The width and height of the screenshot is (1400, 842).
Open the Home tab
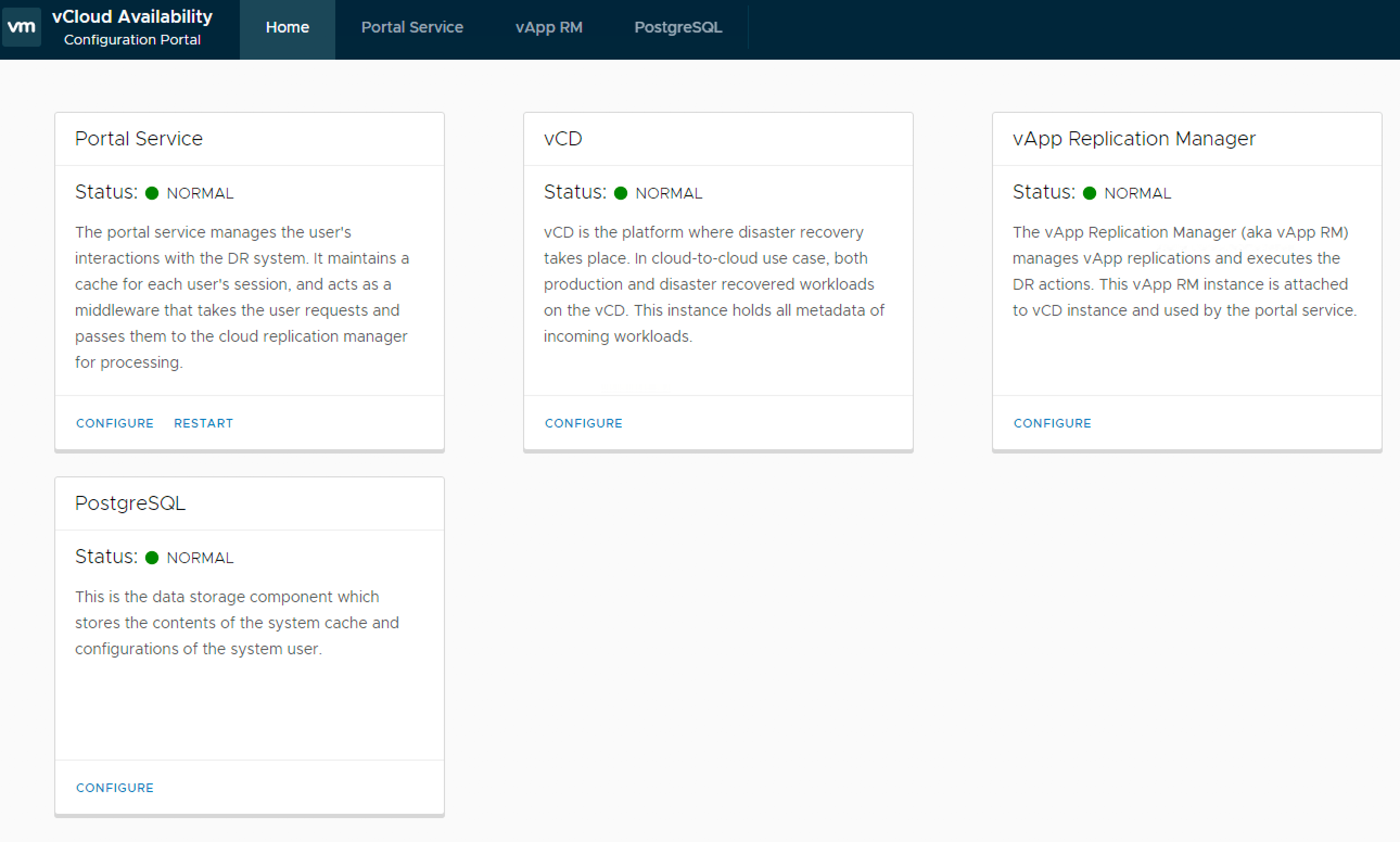[287, 27]
